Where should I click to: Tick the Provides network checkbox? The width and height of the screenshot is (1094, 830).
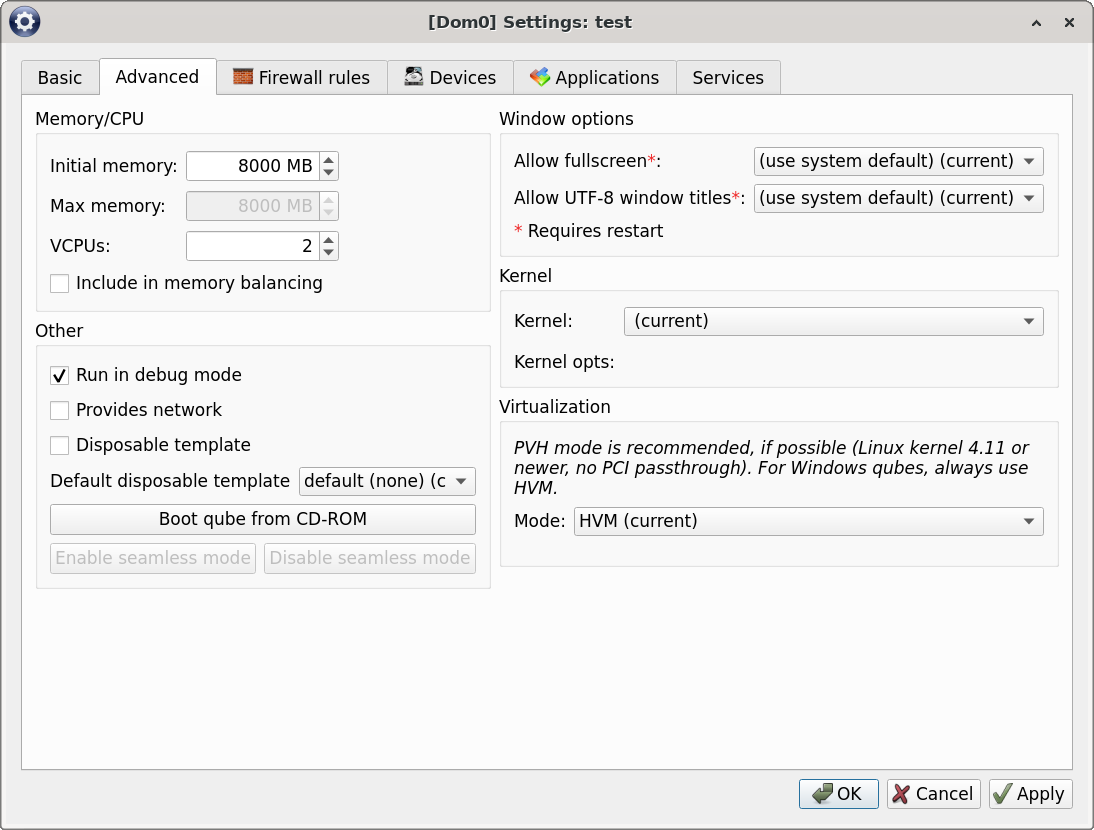60,410
